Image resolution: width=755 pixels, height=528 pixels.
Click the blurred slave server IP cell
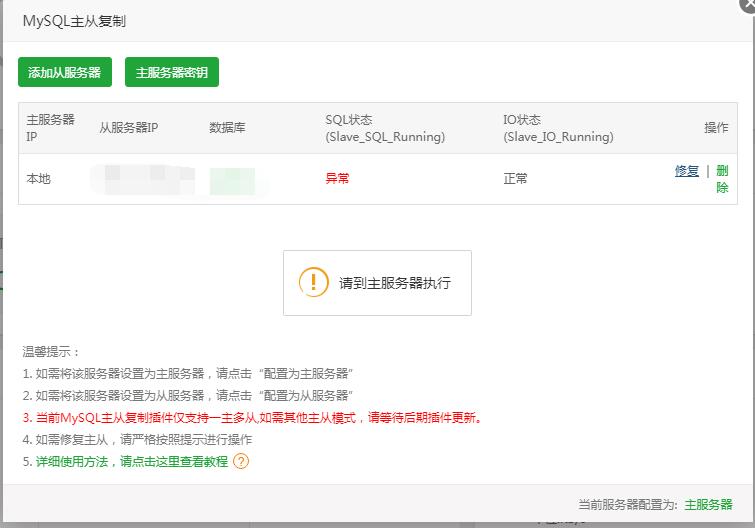pyautogui.click(x=143, y=179)
